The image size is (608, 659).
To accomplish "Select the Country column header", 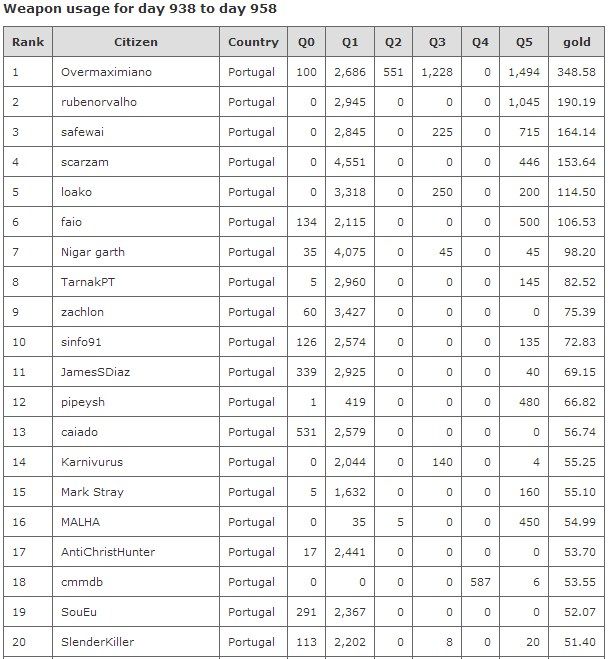I will pyautogui.click(x=253, y=42).
